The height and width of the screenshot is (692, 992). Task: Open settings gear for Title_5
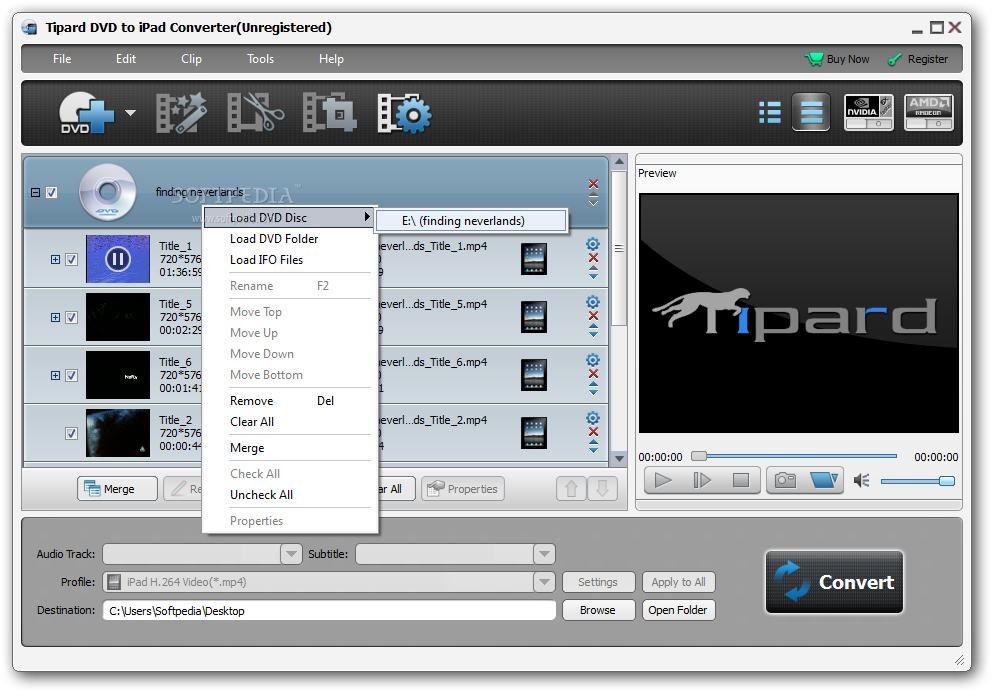click(593, 302)
